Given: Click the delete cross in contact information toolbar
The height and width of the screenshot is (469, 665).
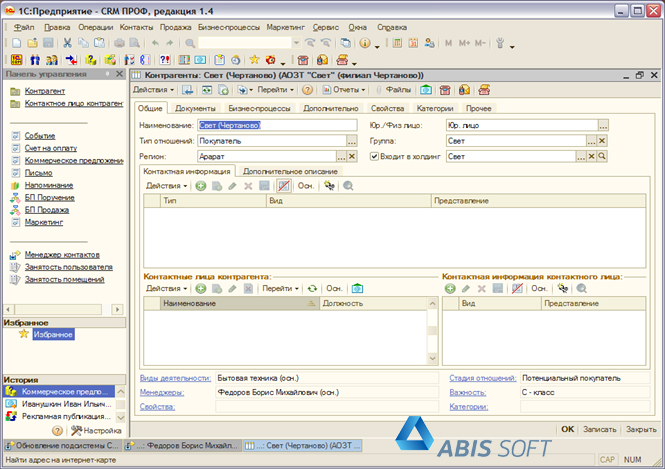Looking at the screenshot, I should 248,186.
